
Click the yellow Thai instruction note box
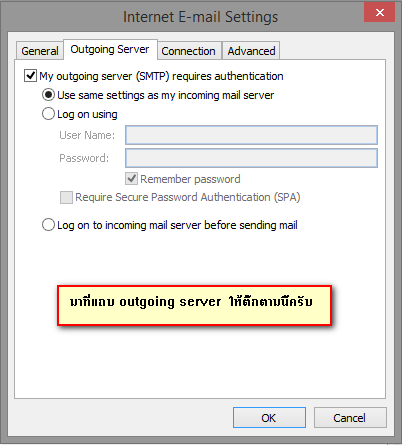pyautogui.click(x=194, y=305)
